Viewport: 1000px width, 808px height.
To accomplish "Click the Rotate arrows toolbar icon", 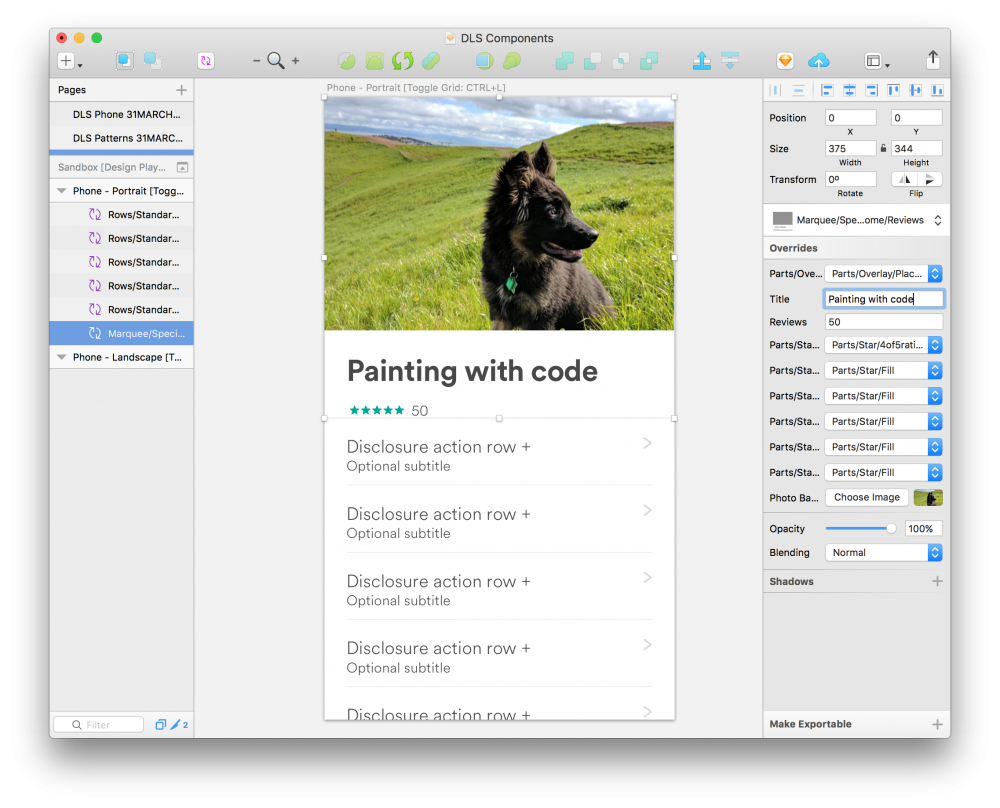I will (x=402, y=61).
